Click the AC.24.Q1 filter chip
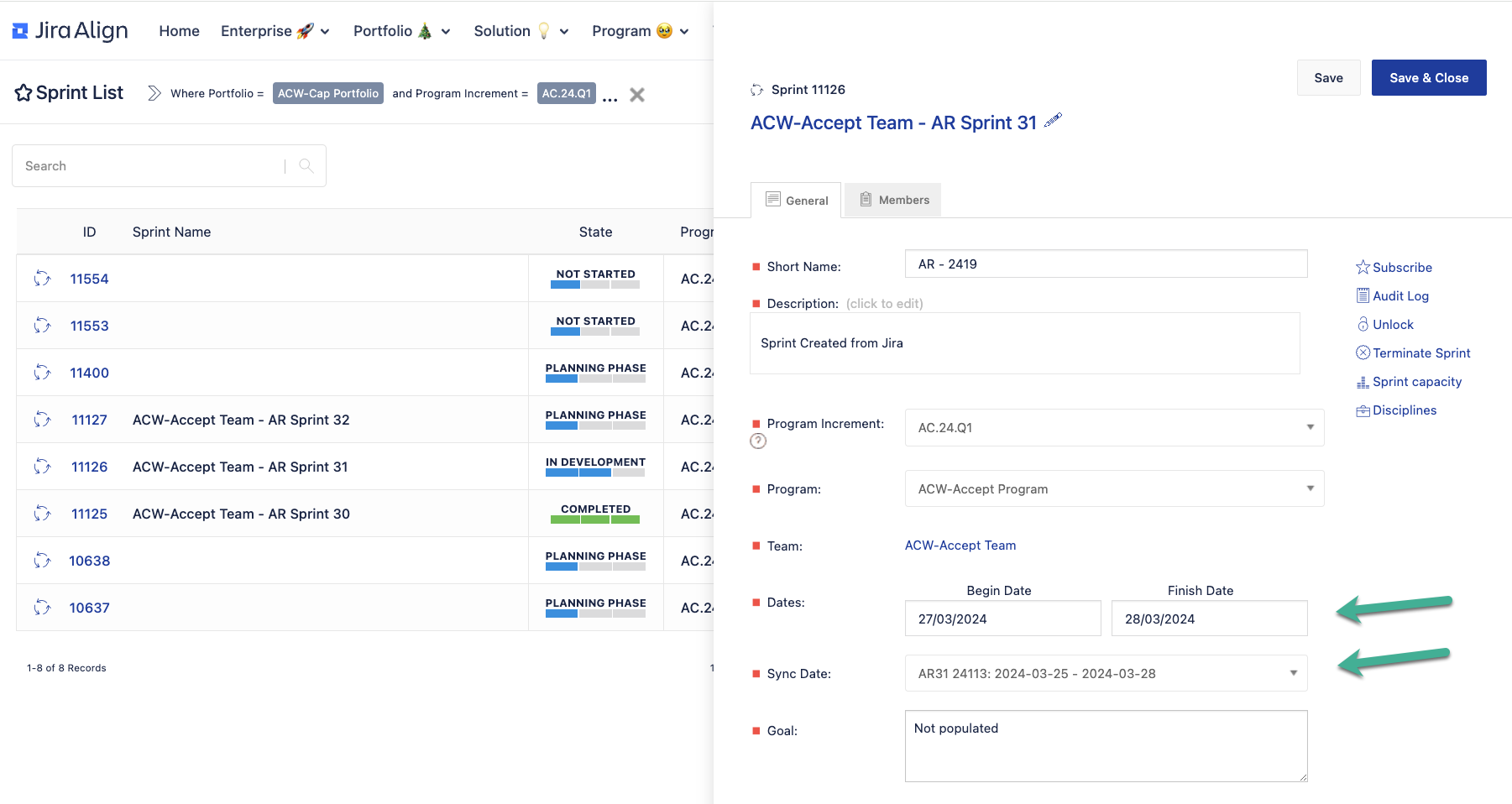The width and height of the screenshot is (1512, 804). (567, 93)
